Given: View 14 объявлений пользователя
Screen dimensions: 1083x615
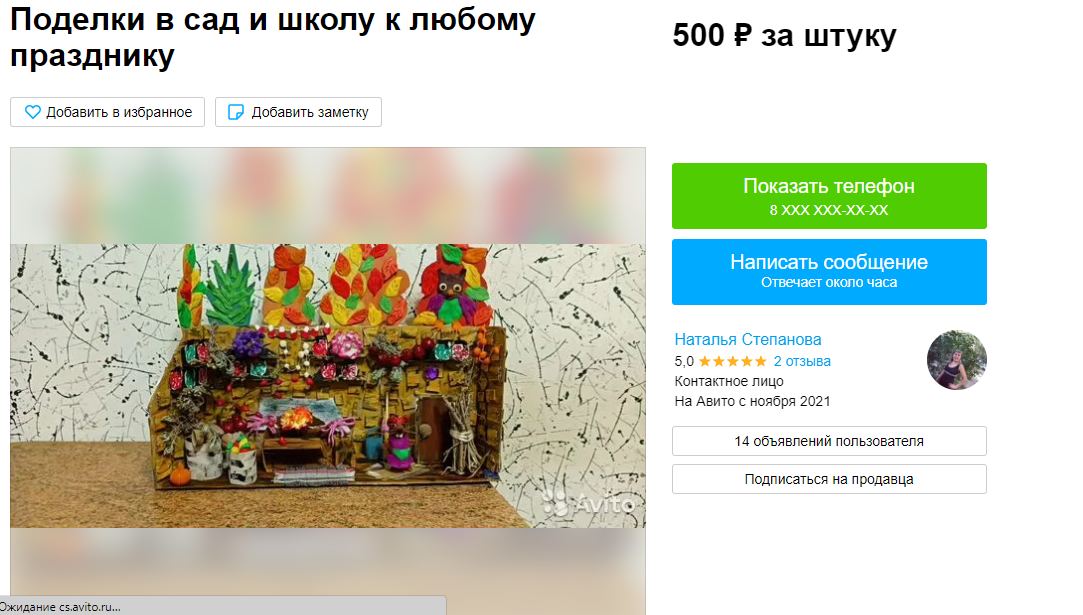Looking at the screenshot, I should pos(829,441).
